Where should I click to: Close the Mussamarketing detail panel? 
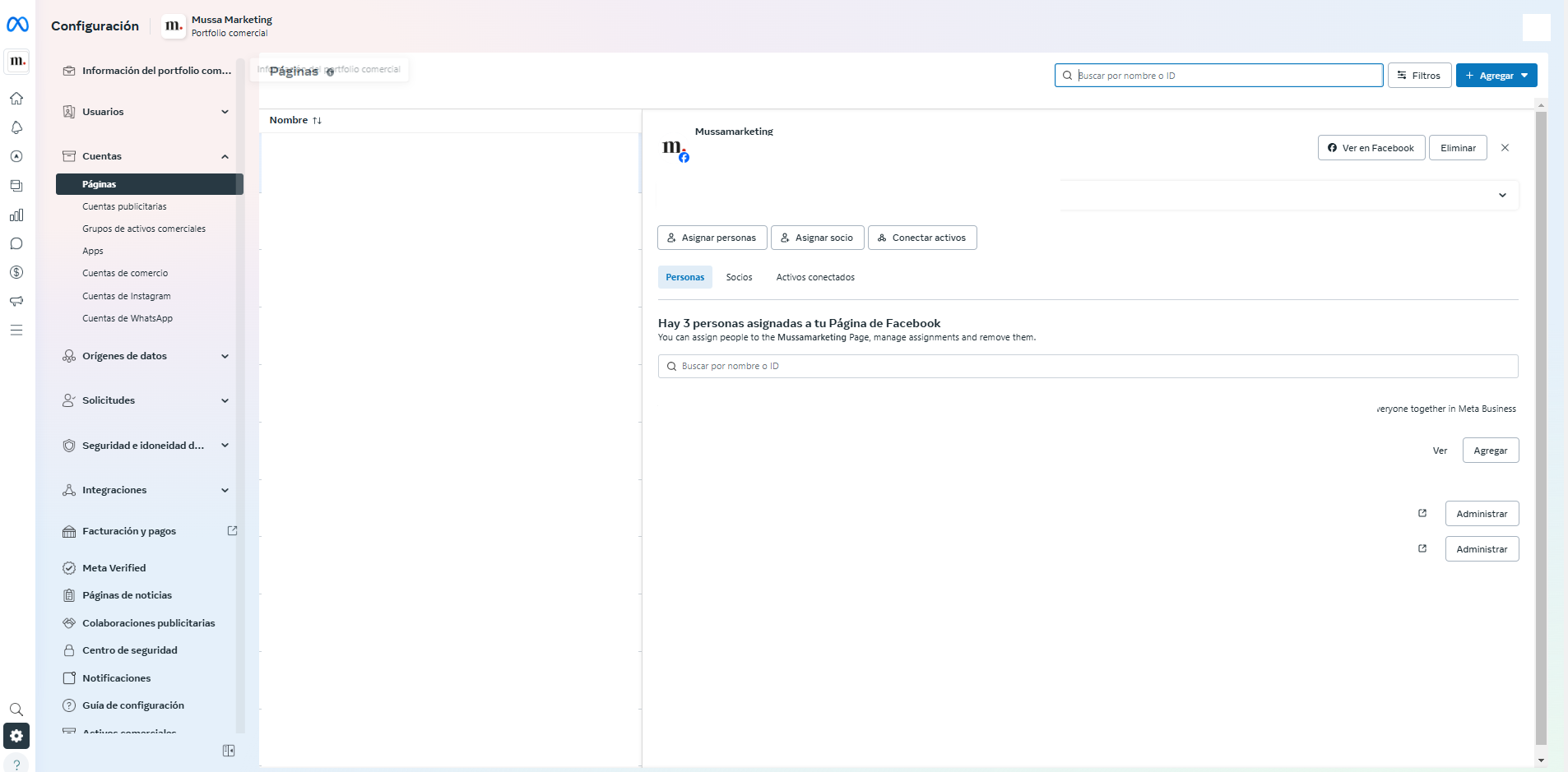point(1505,148)
